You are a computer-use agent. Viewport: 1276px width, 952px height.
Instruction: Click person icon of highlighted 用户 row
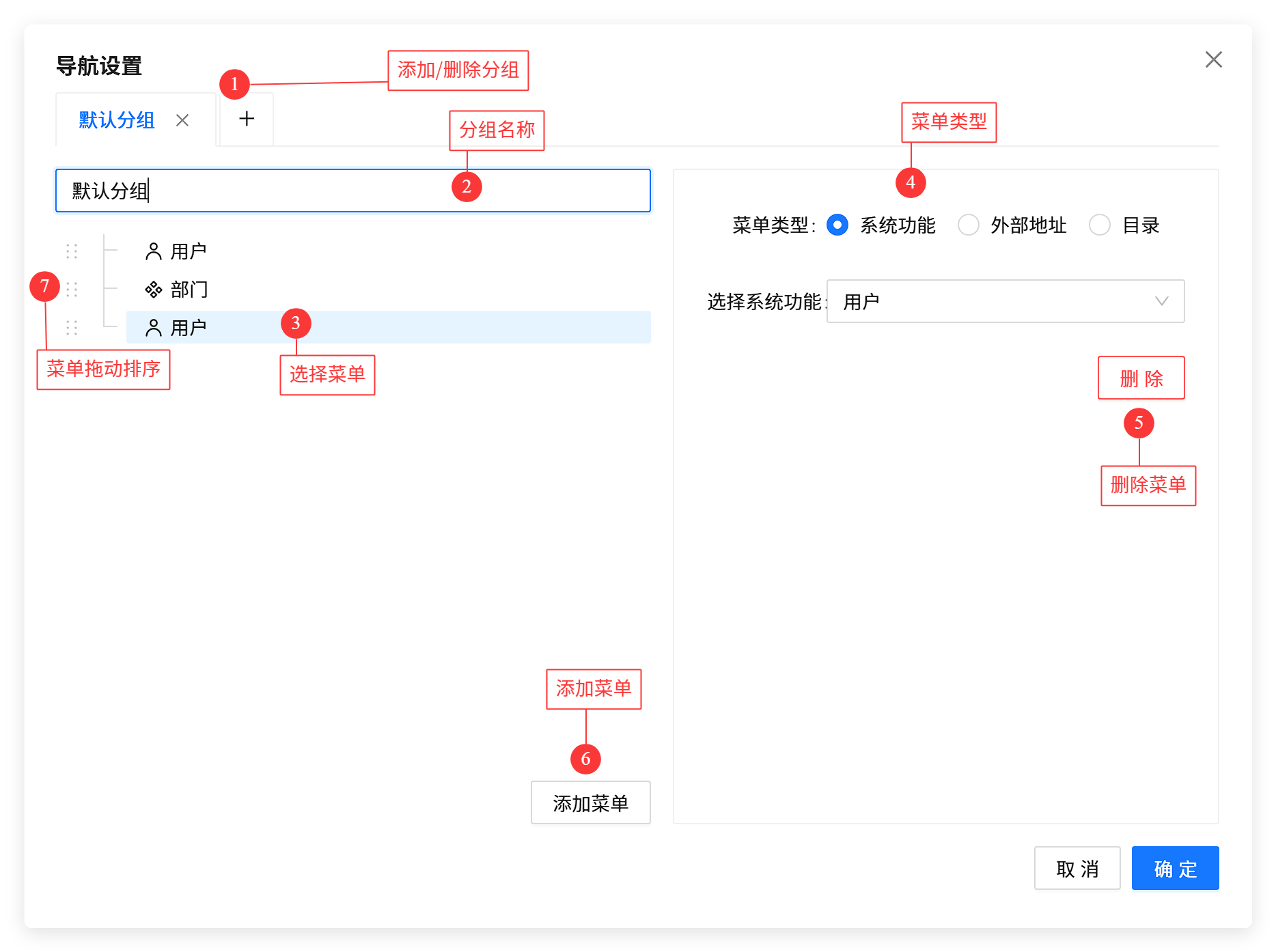click(154, 328)
